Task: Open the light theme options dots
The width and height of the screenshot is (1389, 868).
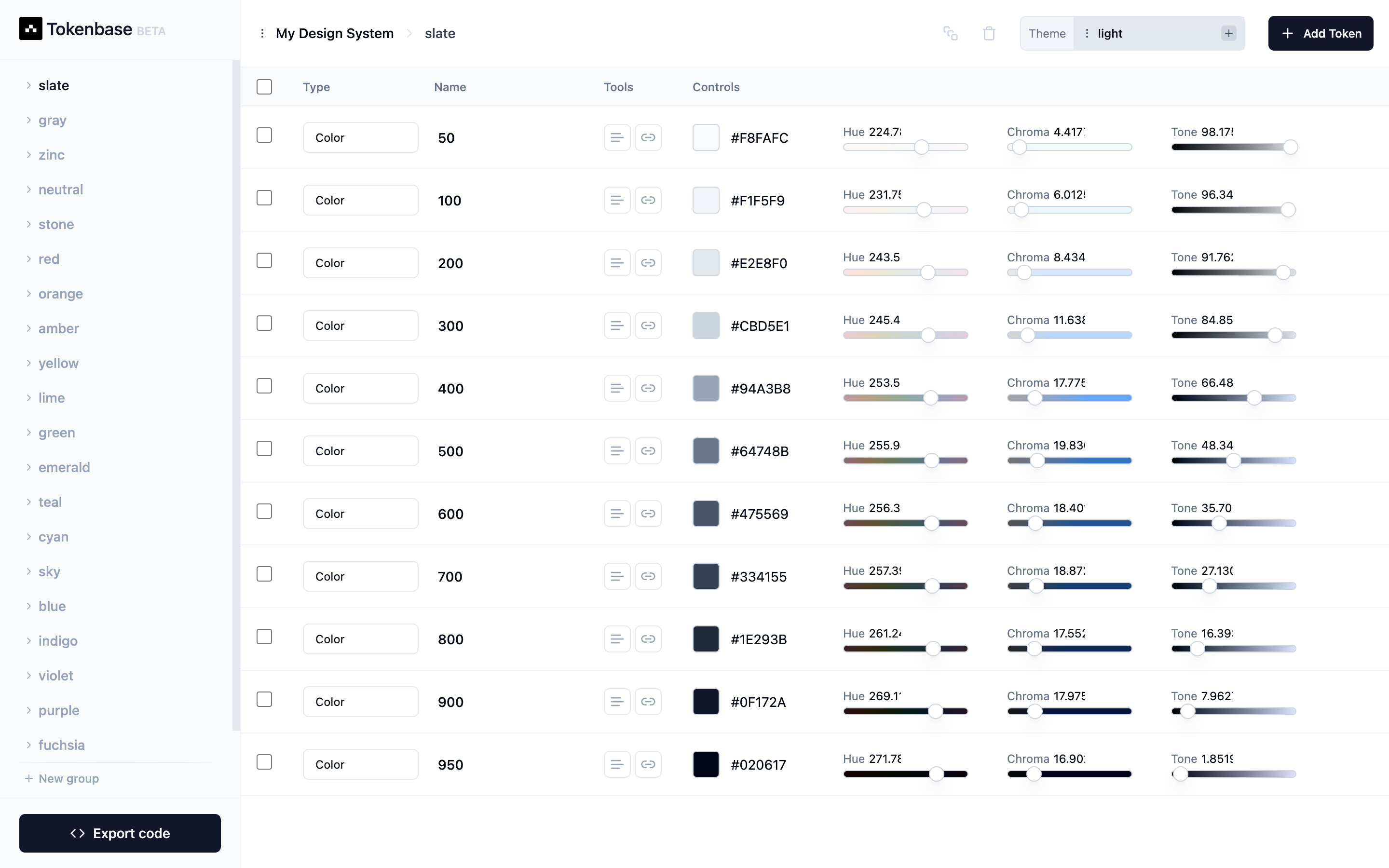Action: click(x=1087, y=33)
